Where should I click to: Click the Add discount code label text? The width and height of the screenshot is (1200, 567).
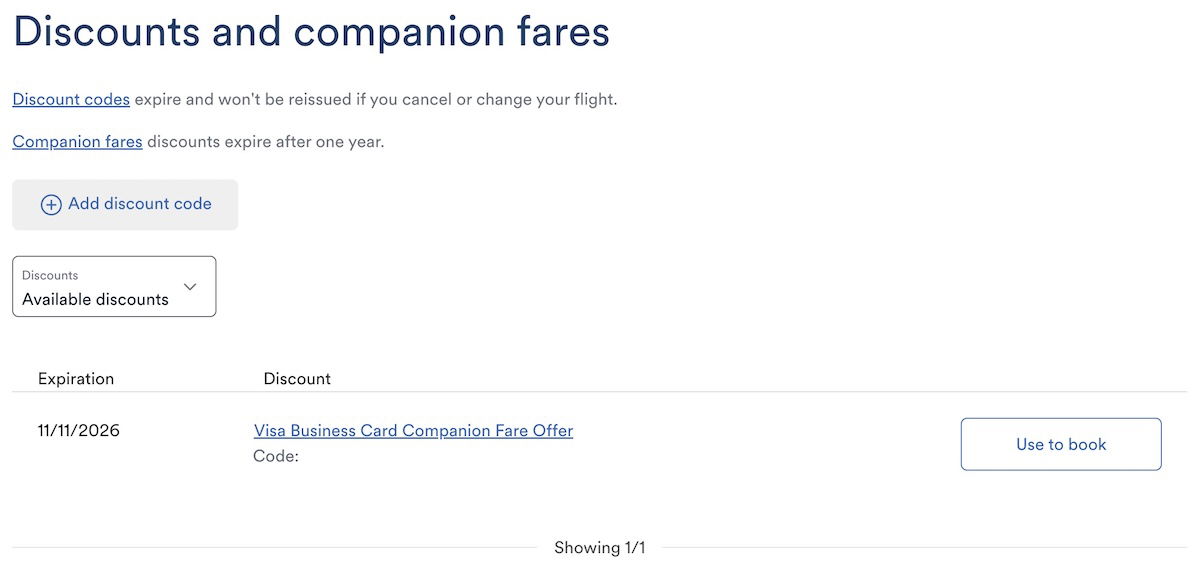pyautogui.click(x=140, y=204)
